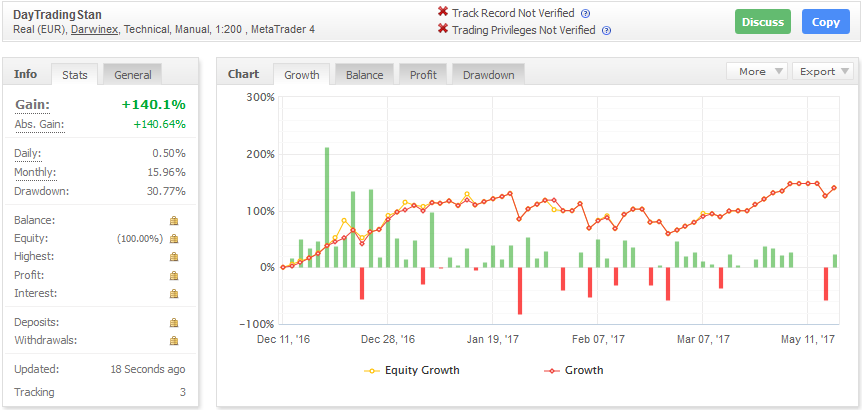Click the 15.96% monthly value

point(166,173)
